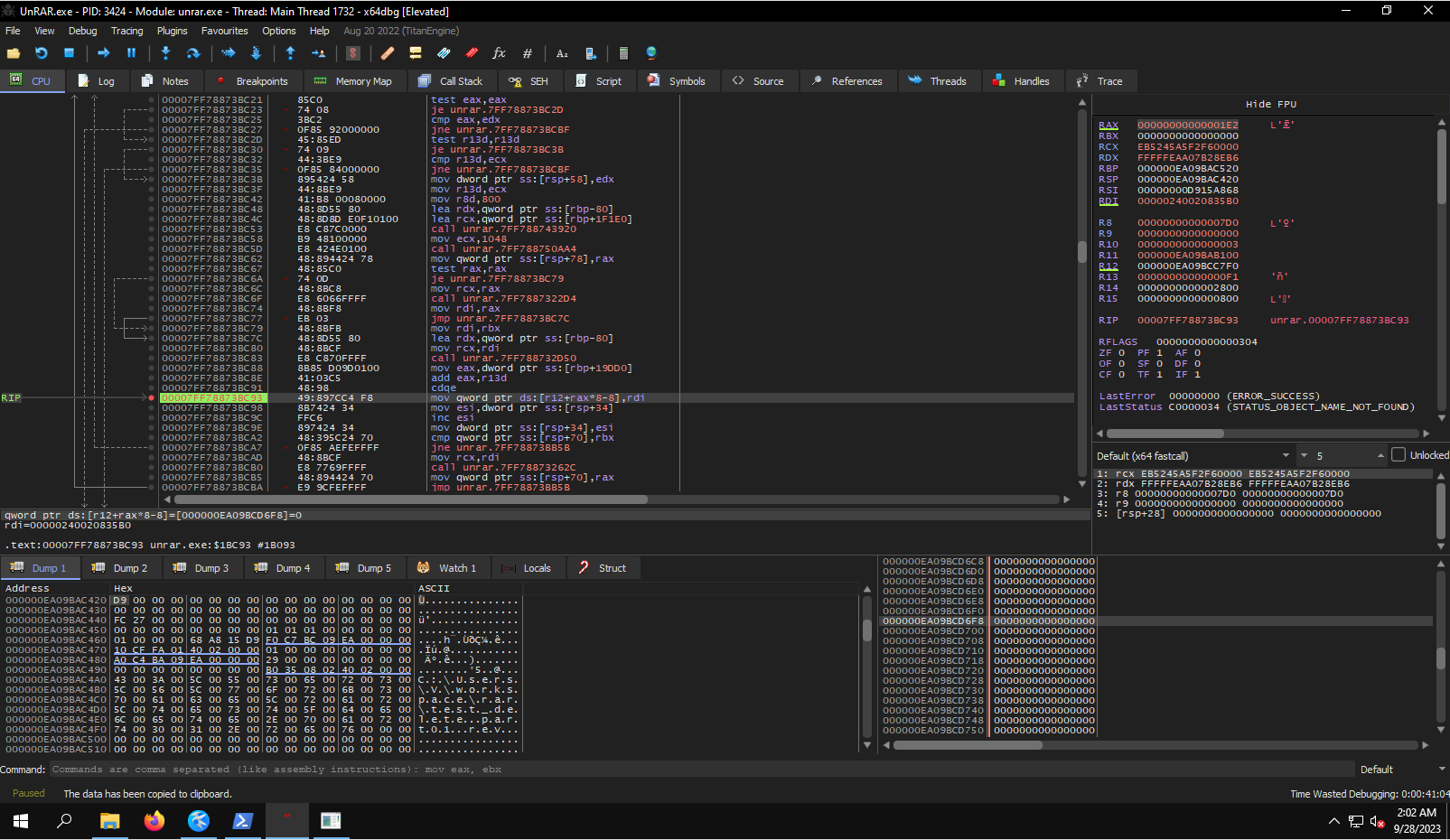Open Firefox from the taskbar

[154, 821]
